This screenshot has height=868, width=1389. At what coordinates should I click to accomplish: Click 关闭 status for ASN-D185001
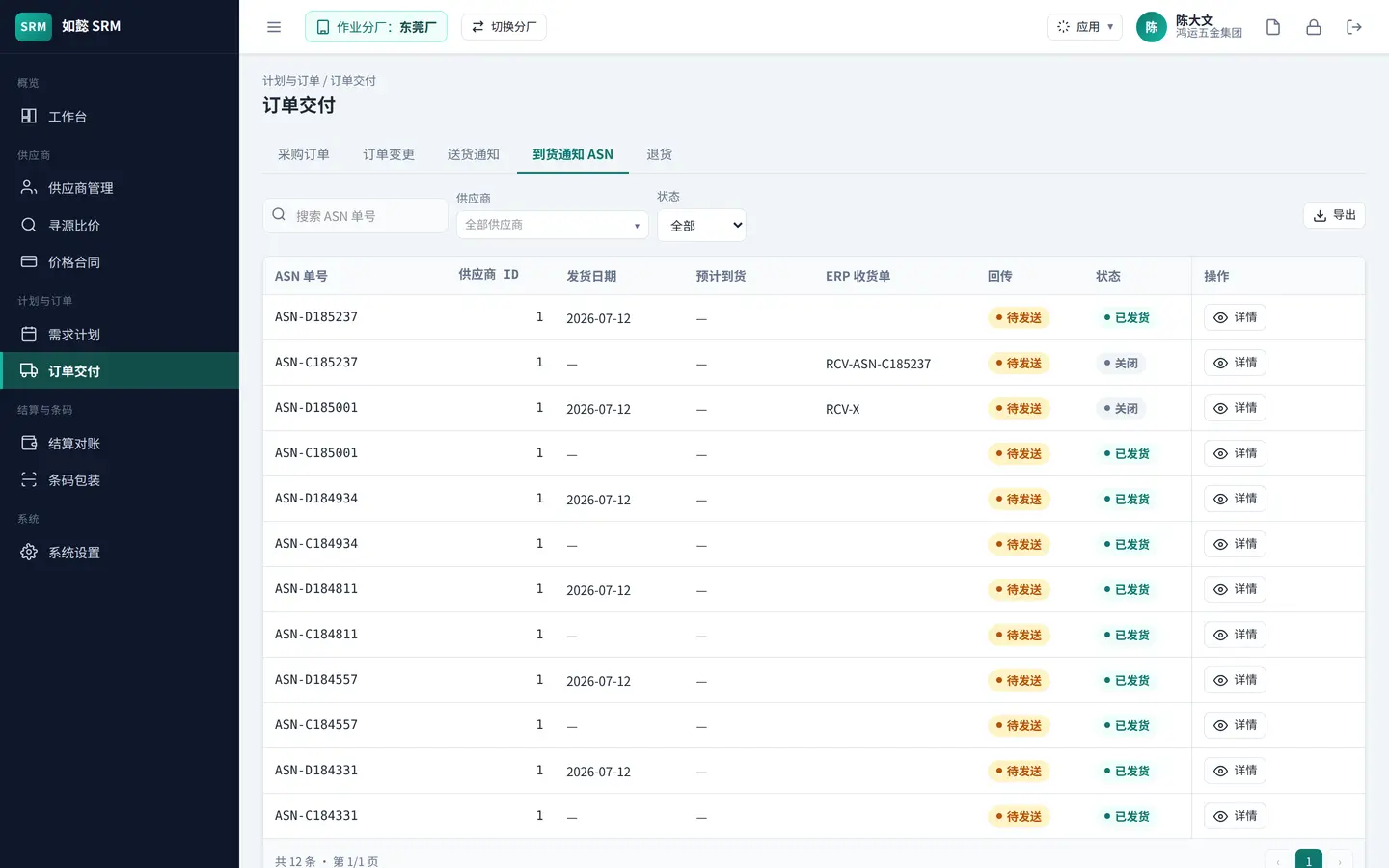pos(1121,408)
